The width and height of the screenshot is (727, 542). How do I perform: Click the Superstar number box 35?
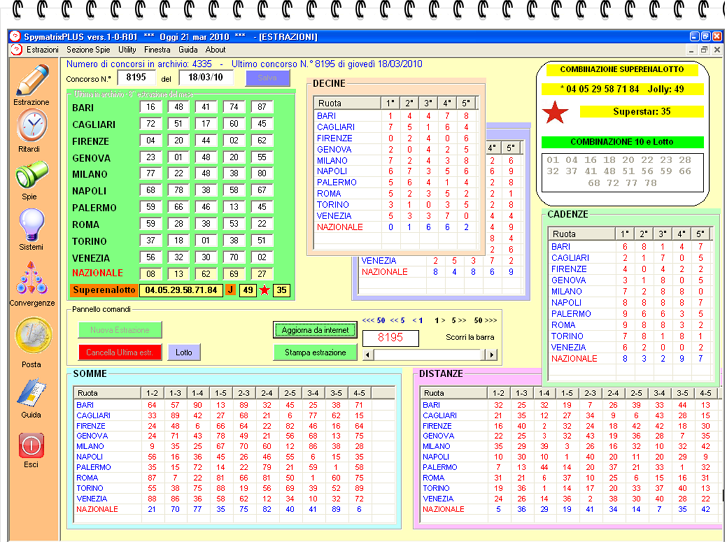click(x=281, y=290)
